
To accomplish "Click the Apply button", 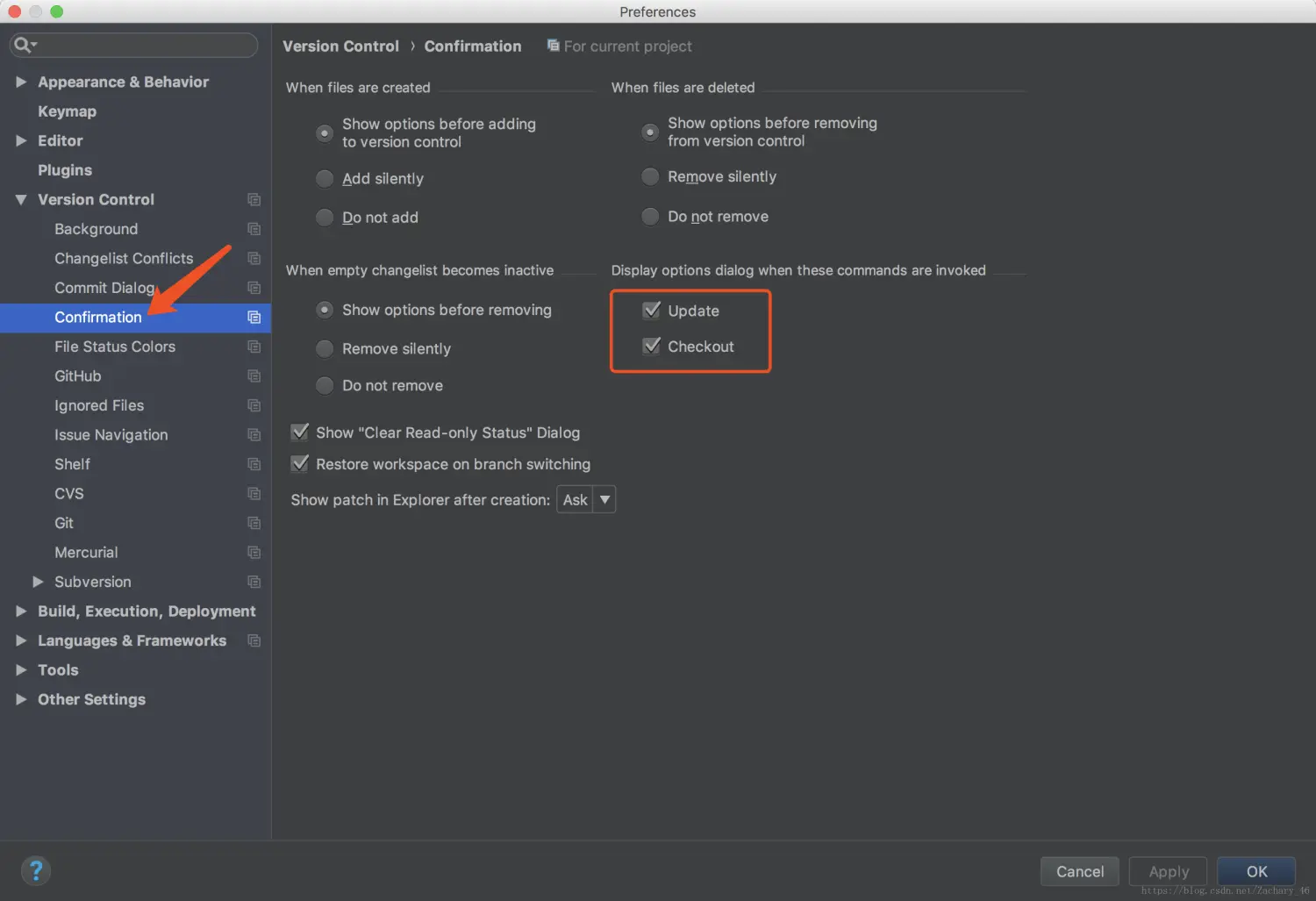I will tap(1169, 871).
